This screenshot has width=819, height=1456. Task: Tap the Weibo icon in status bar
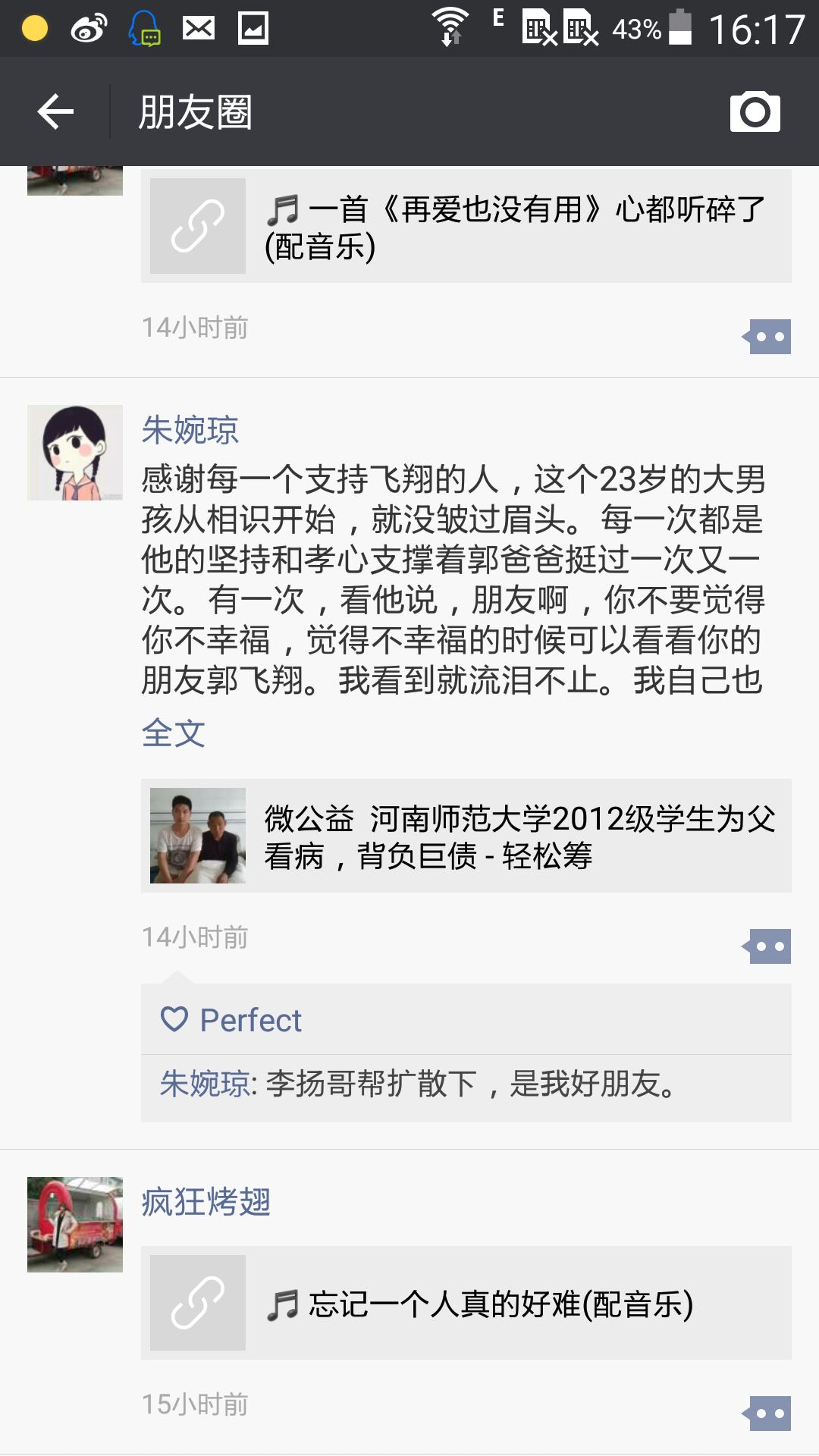point(89,29)
